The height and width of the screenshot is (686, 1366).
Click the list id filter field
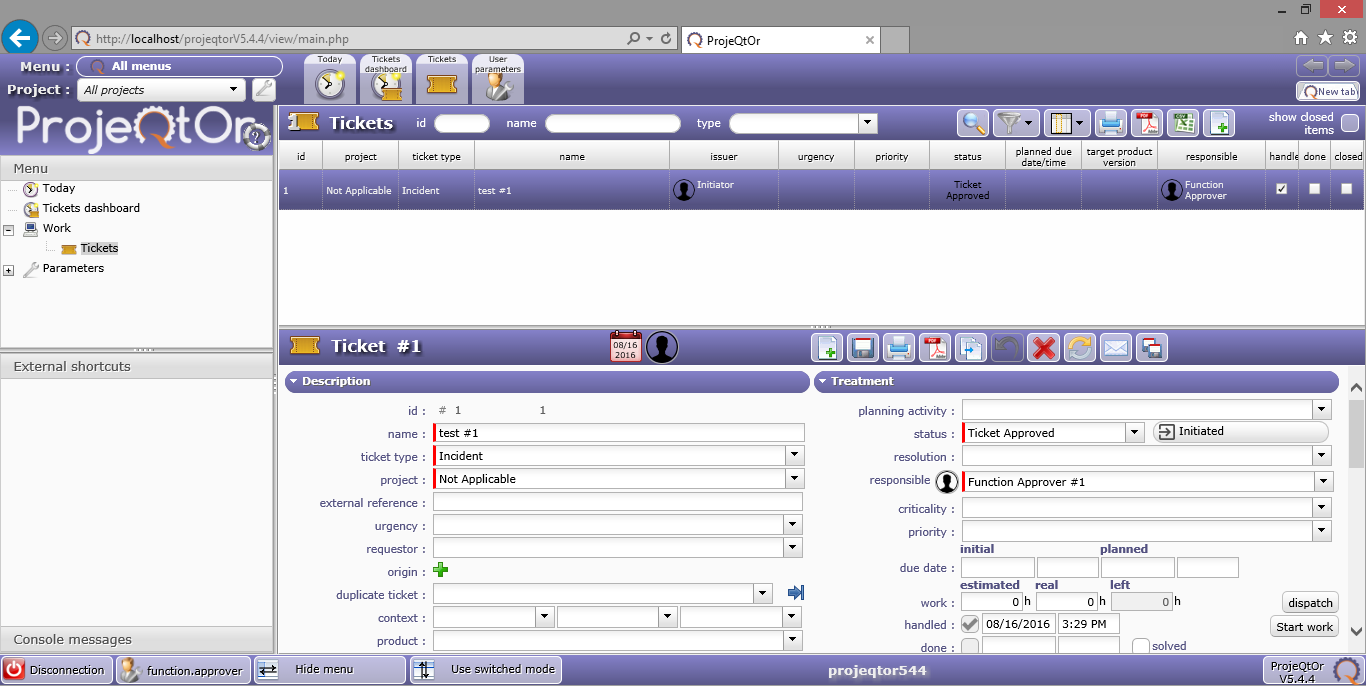[x=462, y=123]
